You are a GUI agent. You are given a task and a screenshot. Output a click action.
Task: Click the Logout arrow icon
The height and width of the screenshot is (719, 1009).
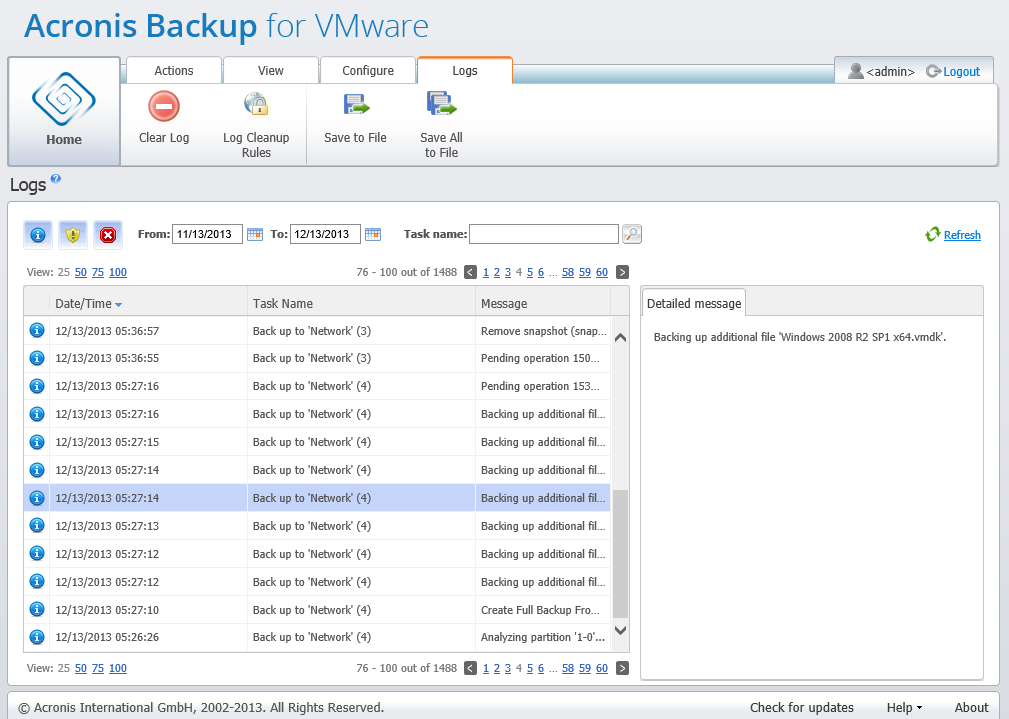point(933,71)
